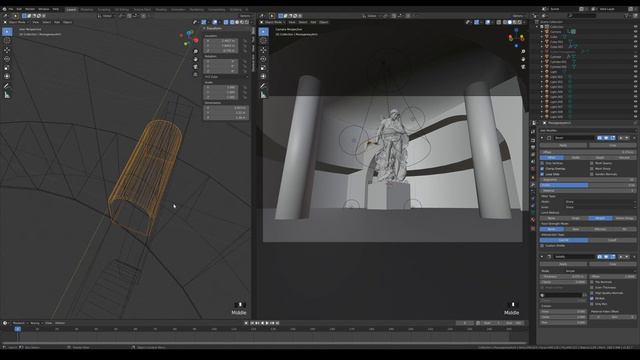
Task: Hide the Camera object in outliner
Action: 636,32
